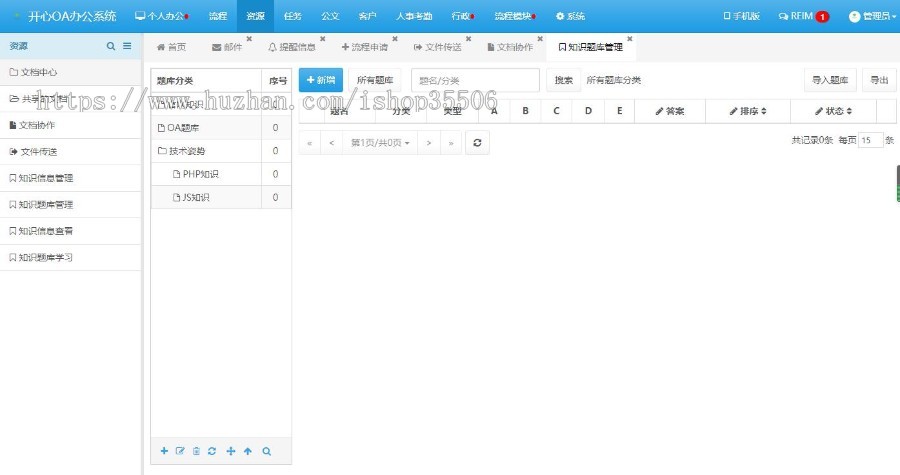Viewport: 900px width, 475px height.
Task: Switch to the 邮件 tab
Action: point(227,47)
